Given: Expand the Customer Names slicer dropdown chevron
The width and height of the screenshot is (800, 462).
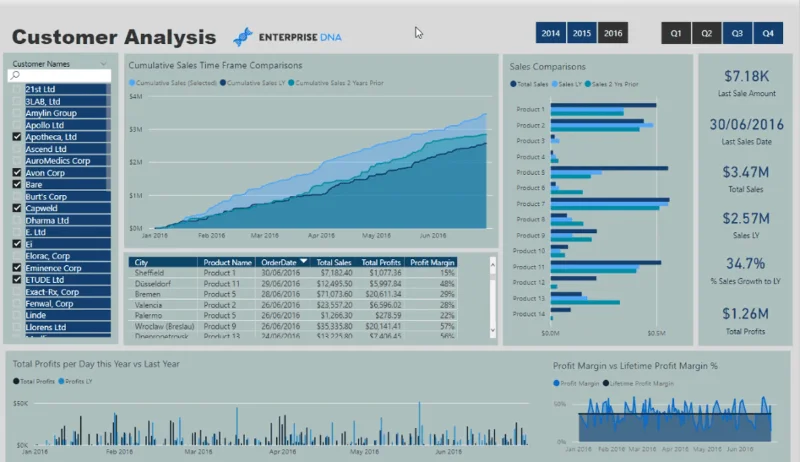Looking at the screenshot, I should click(x=104, y=64).
